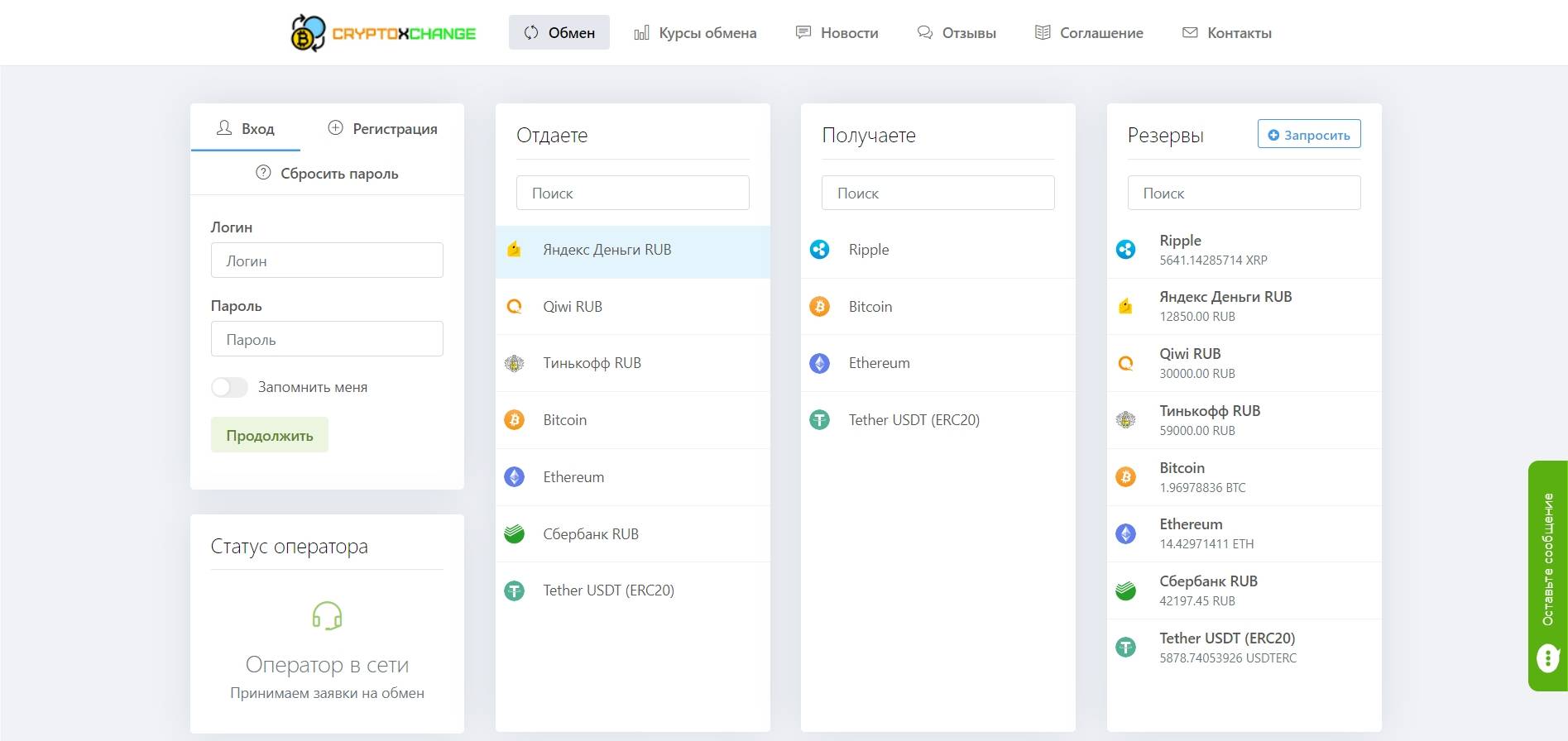Select the Ethereum label in the Получаете list
The height and width of the screenshot is (741, 1568).
[880, 363]
